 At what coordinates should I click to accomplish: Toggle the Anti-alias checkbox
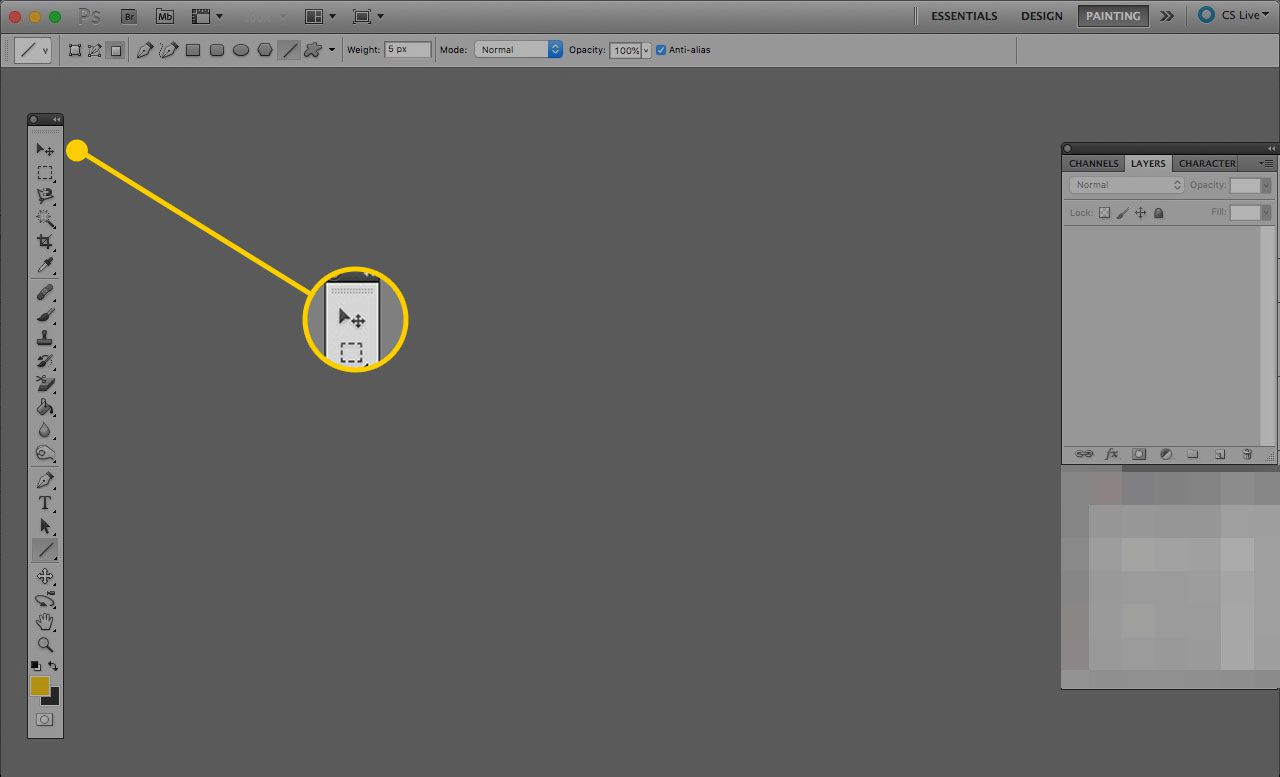coord(661,50)
